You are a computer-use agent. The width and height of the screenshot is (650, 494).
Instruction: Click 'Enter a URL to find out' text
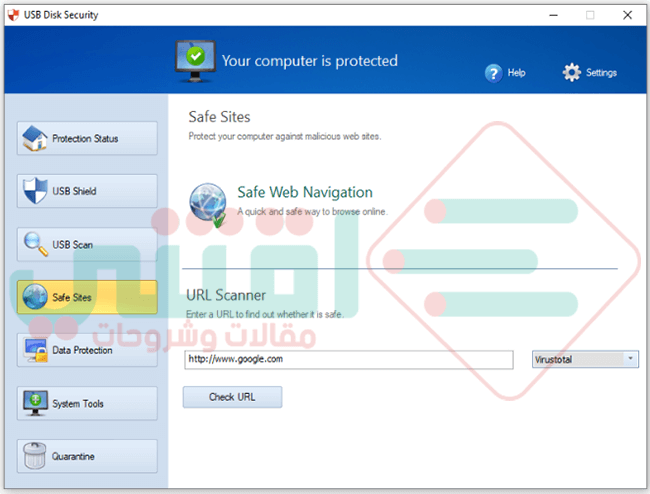265,315
